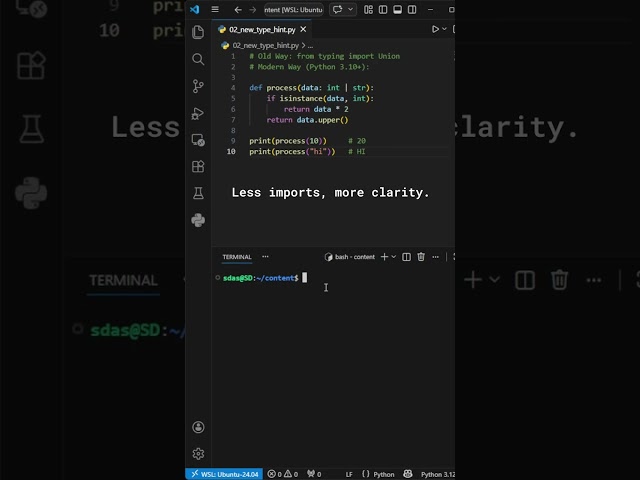
Task: Go back with the left arrow
Action: coord(238,9)
